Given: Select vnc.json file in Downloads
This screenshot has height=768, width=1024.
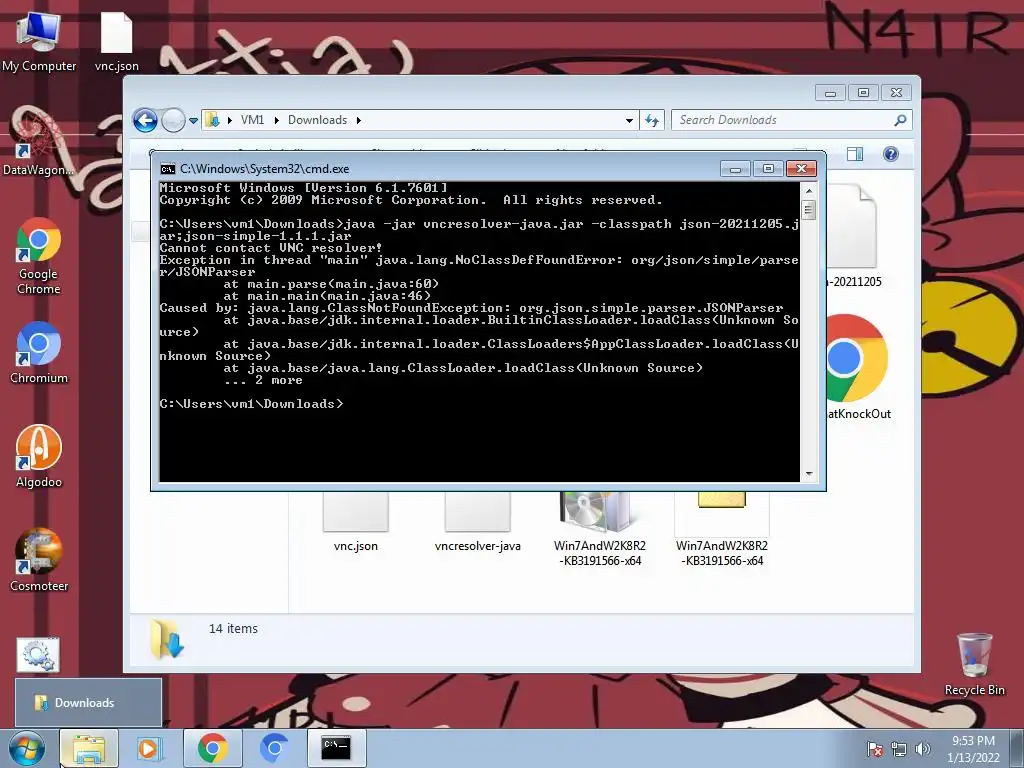Looking at the screenshot, I should 355,522.
